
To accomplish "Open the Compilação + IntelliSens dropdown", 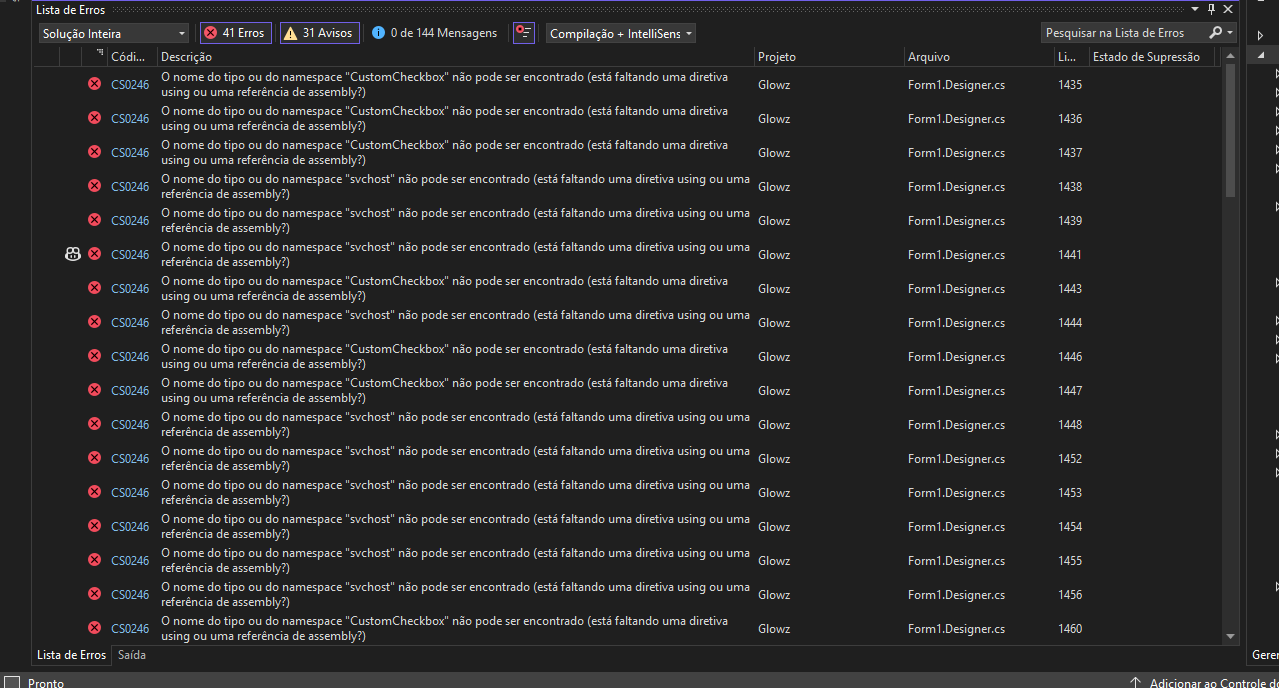I will pos(620,34).
